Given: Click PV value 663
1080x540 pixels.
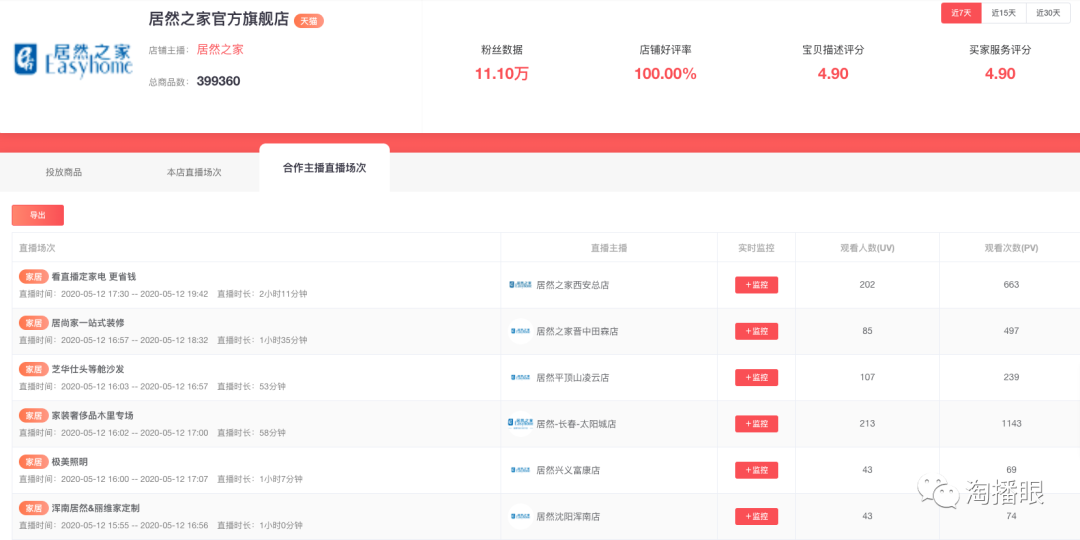Looking at the screenshot, I should tap(1011, 285).
